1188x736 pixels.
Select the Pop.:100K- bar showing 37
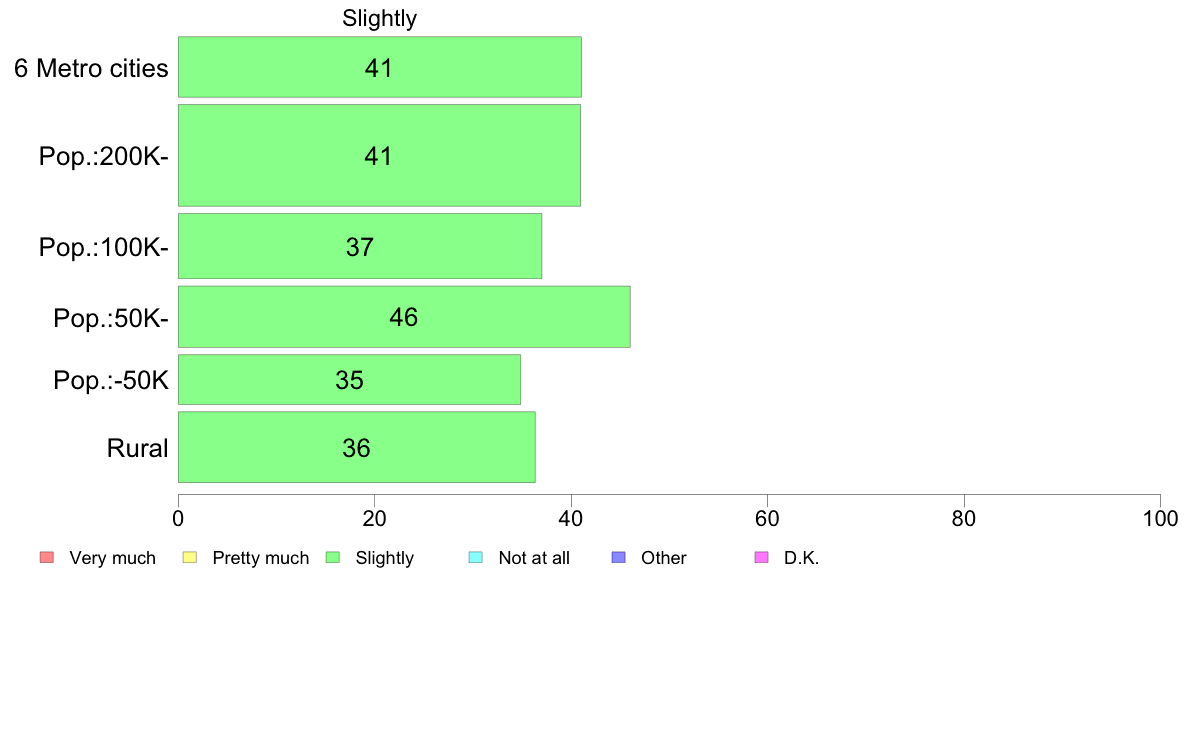point(360,246)
